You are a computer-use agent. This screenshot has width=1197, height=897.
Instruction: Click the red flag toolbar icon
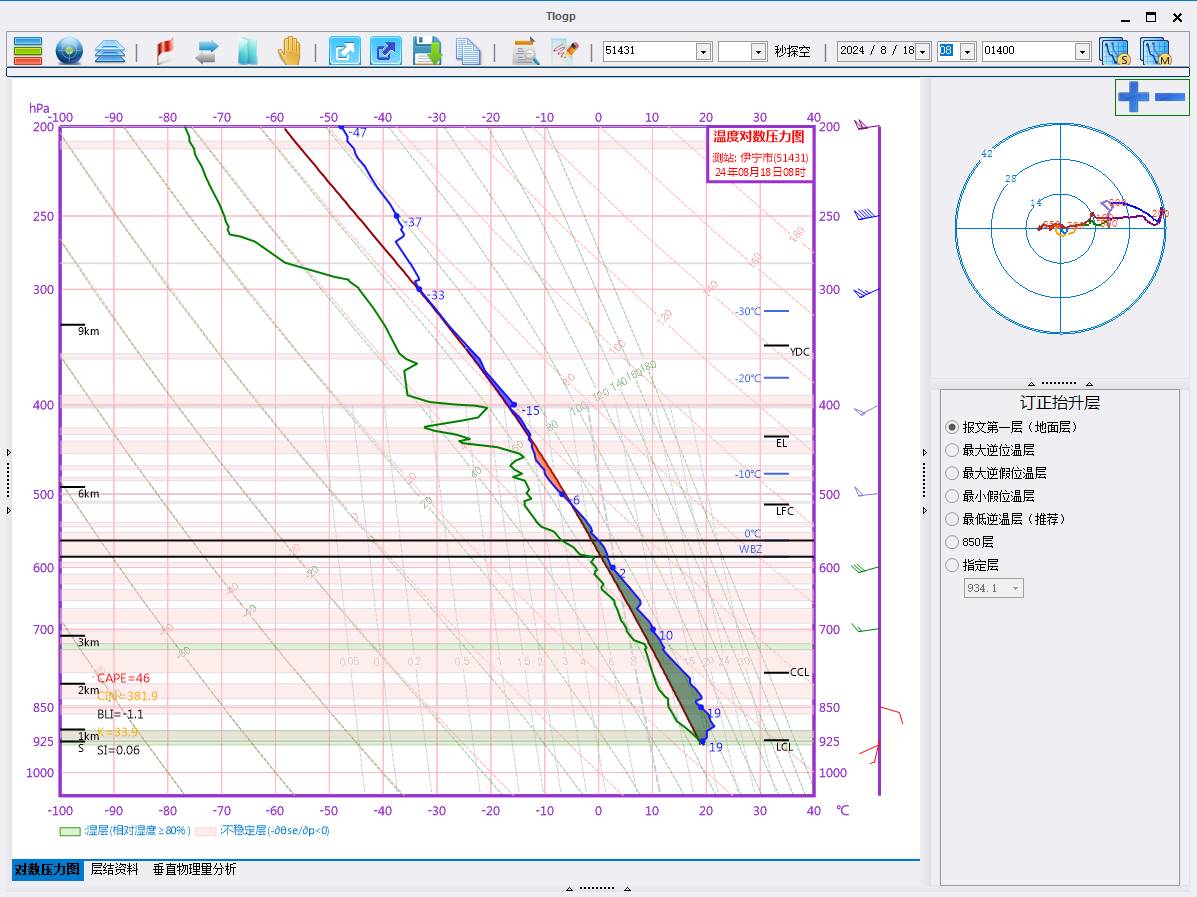[165, 51]
